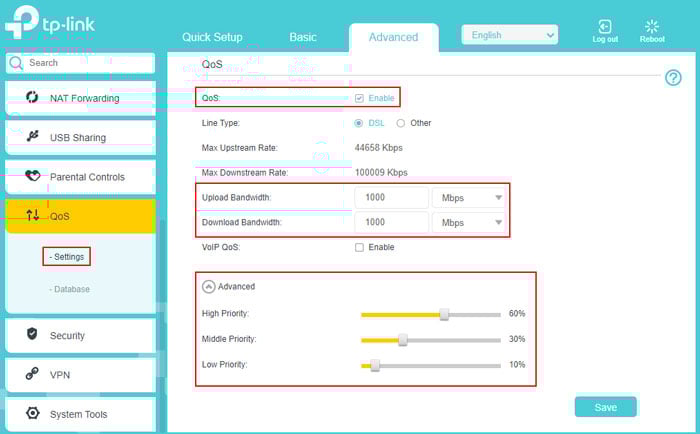This screenshot has width=700, height=434.
Task: Open the English language dropdown
Action: coord(509,35)
